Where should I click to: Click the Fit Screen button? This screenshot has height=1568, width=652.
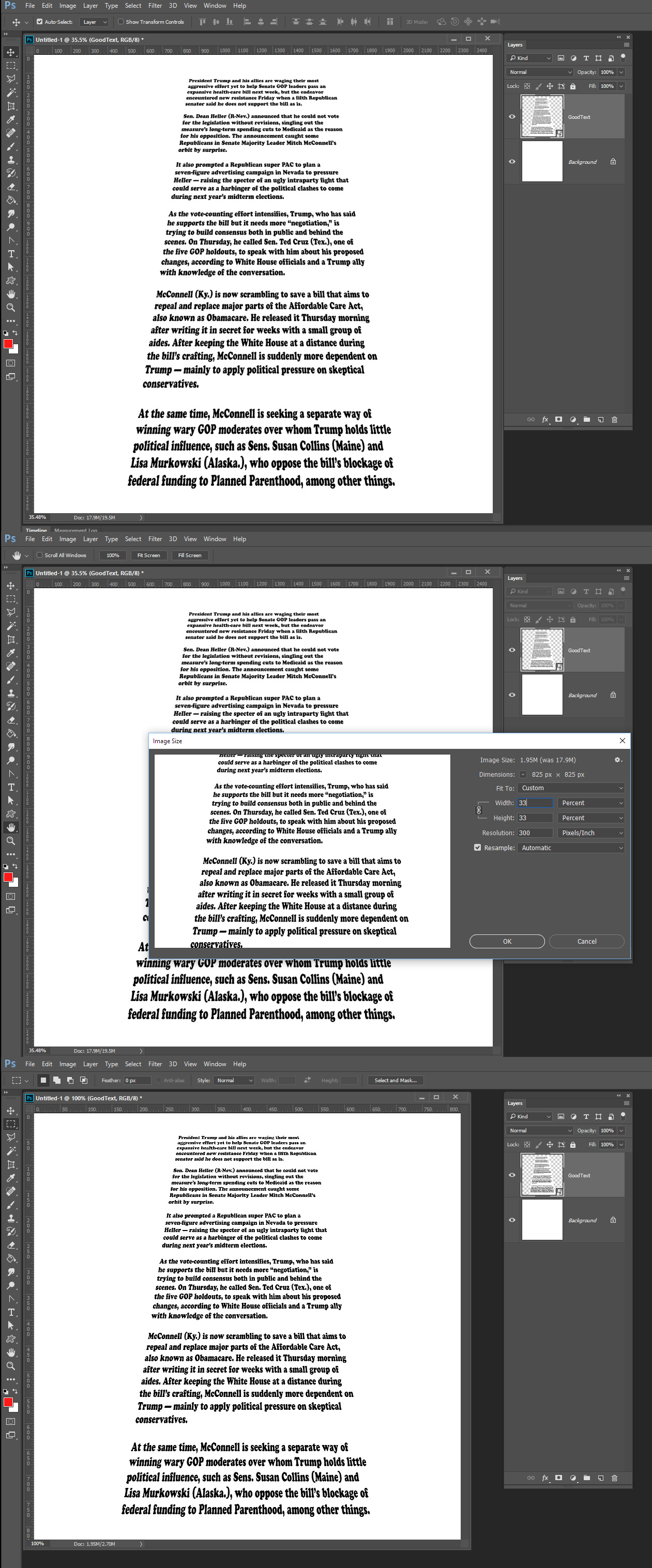(x=148, y=555)
